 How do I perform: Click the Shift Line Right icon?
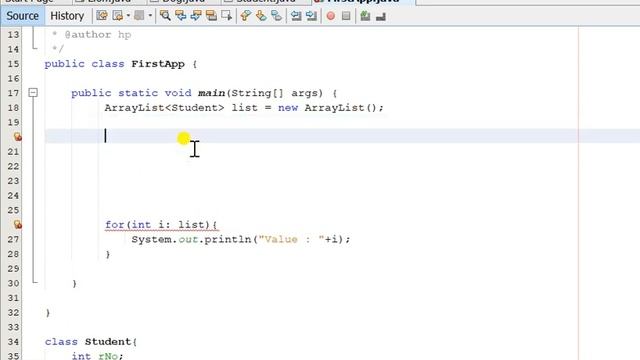(311, 16)
